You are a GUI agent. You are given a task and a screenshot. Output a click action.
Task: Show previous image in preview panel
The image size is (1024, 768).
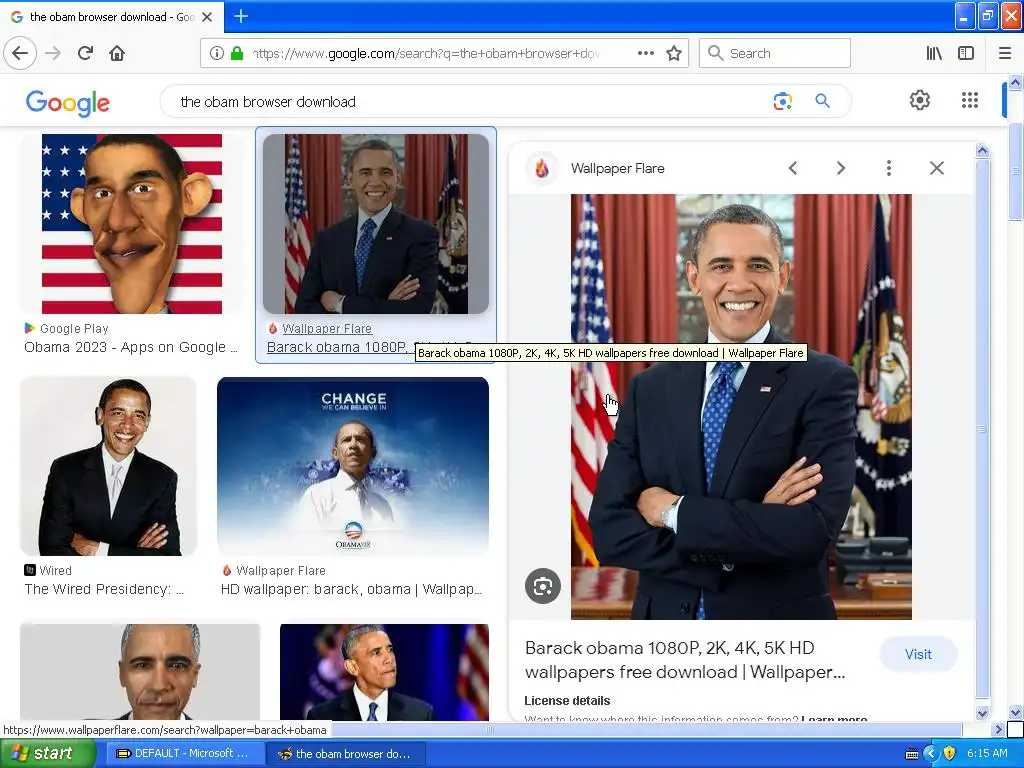793,168
